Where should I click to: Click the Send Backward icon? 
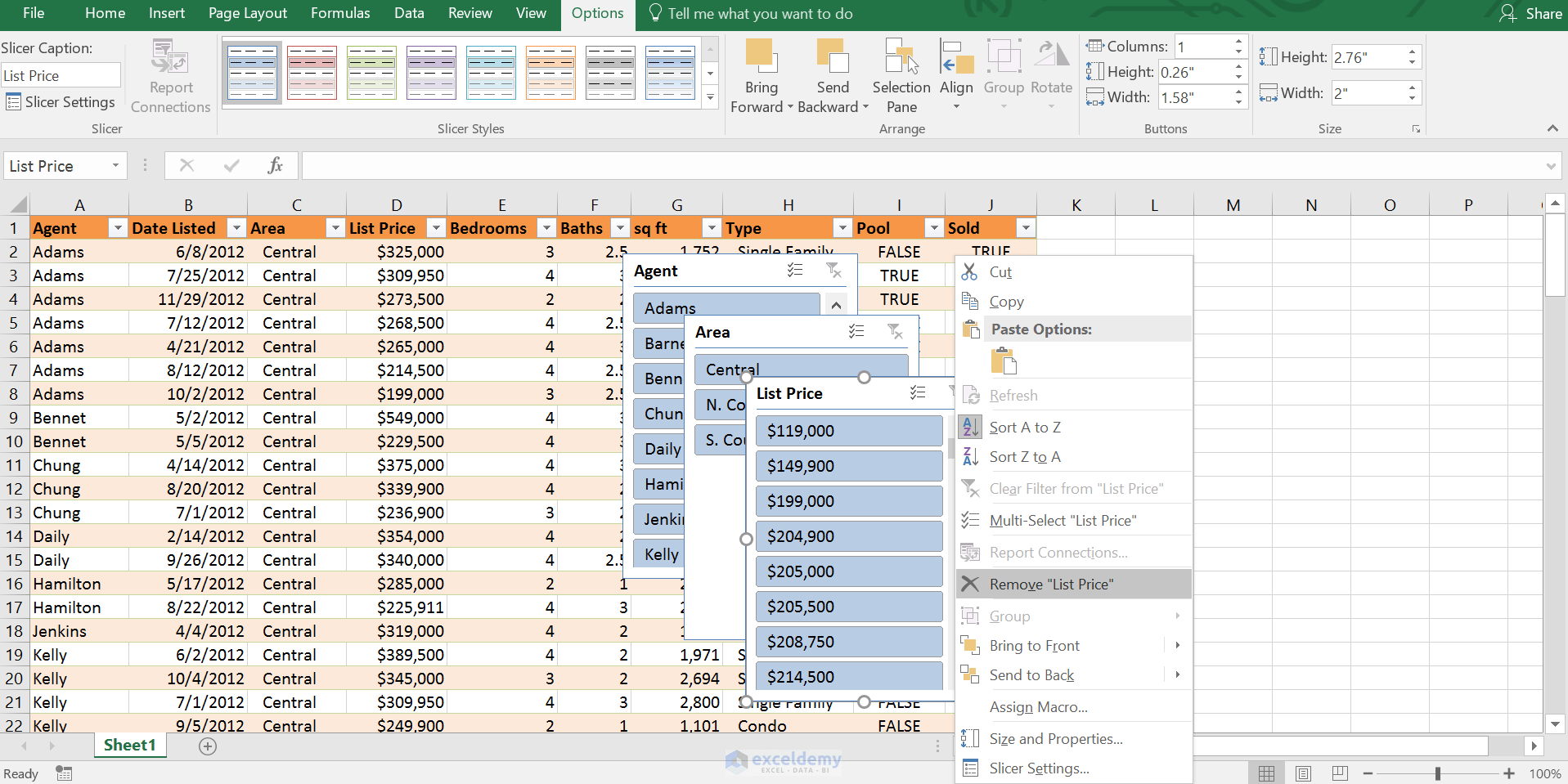pos(833,57)
